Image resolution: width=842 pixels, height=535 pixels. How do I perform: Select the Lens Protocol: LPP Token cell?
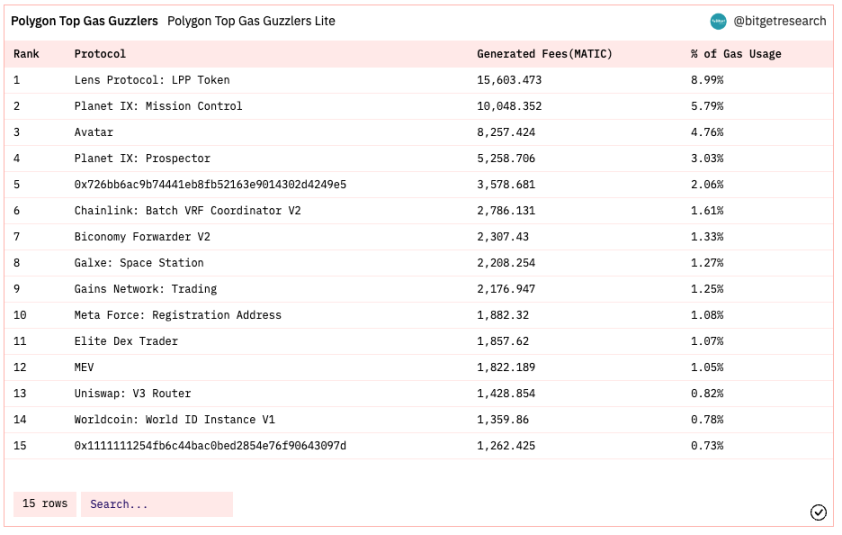[152, 80]
